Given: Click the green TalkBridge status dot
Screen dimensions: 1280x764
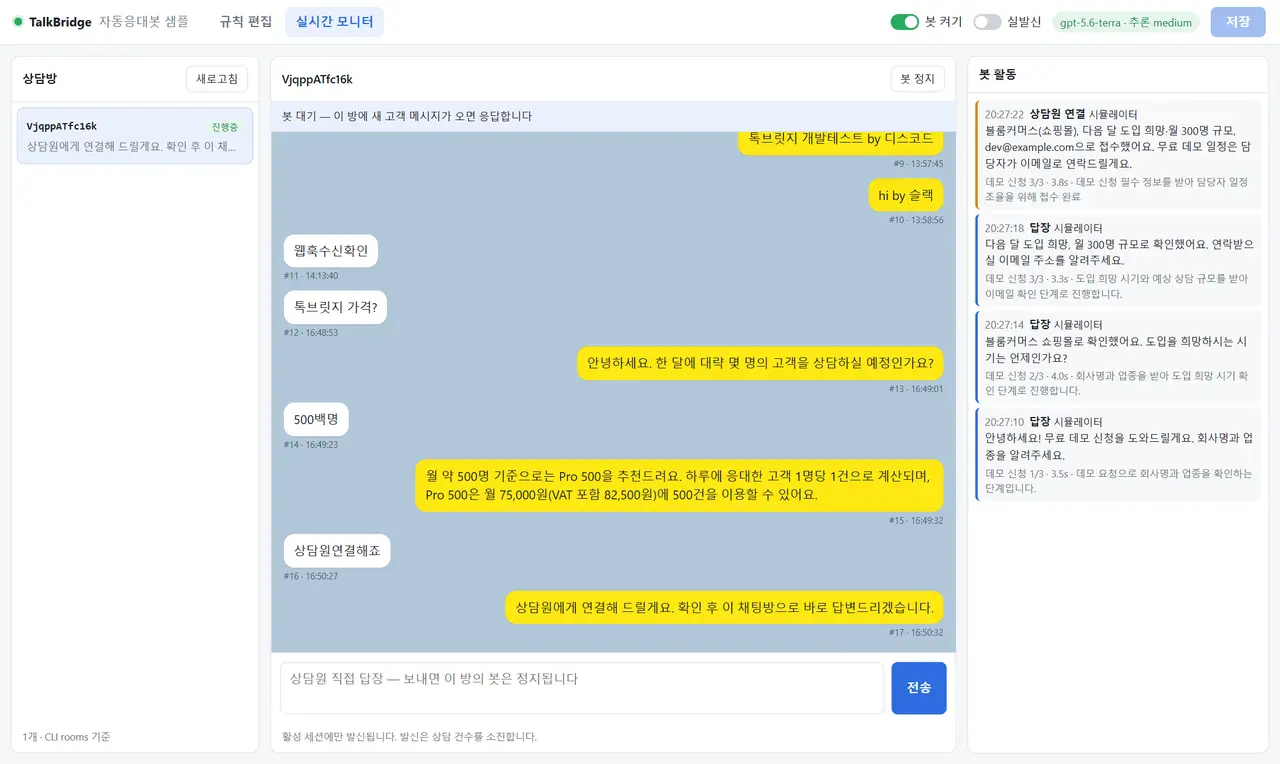Looking at the screenshot, I should 18,22.
